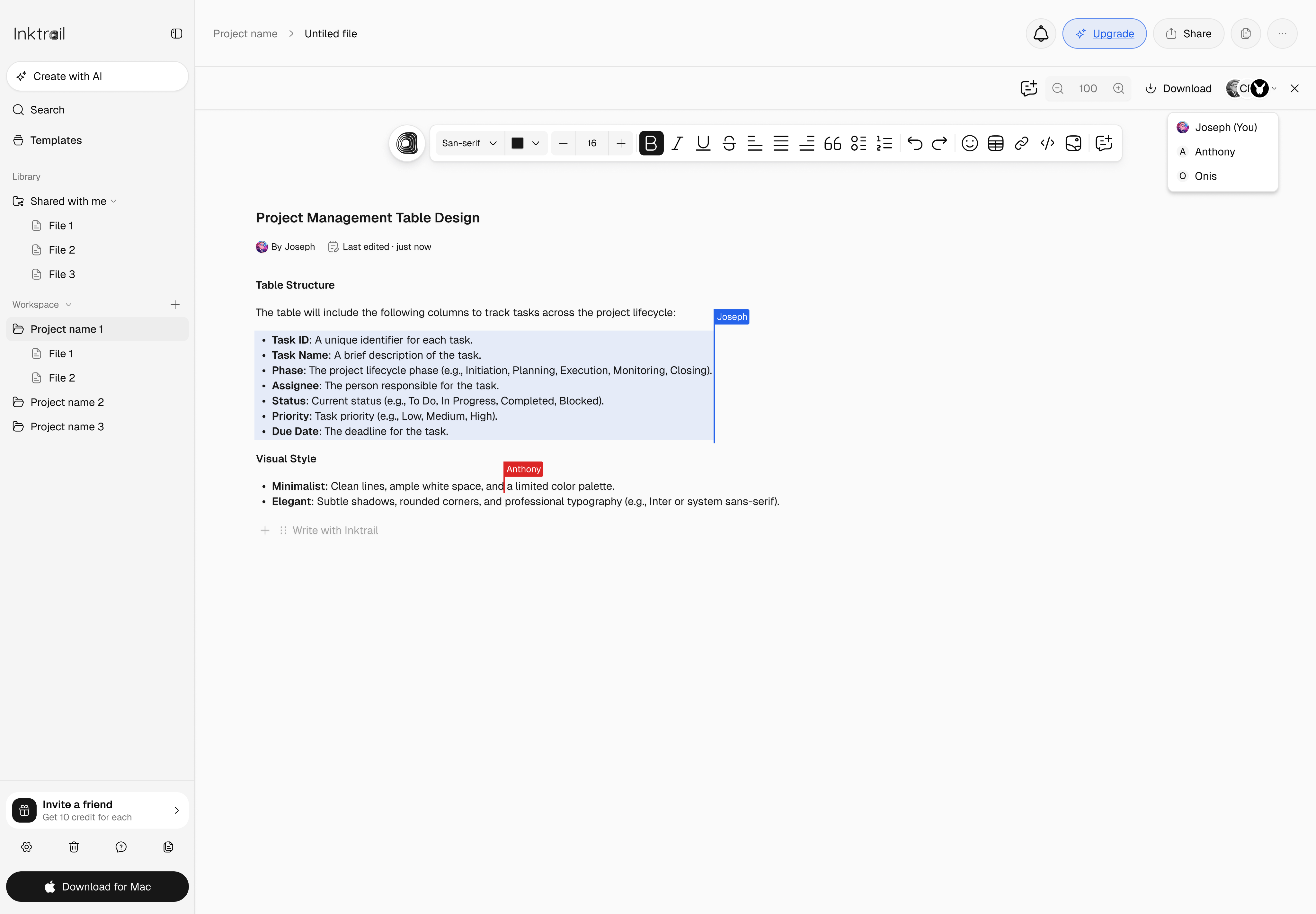Open the San-serif font dropdown
The image size is (1316, 914).
point(468,143)
